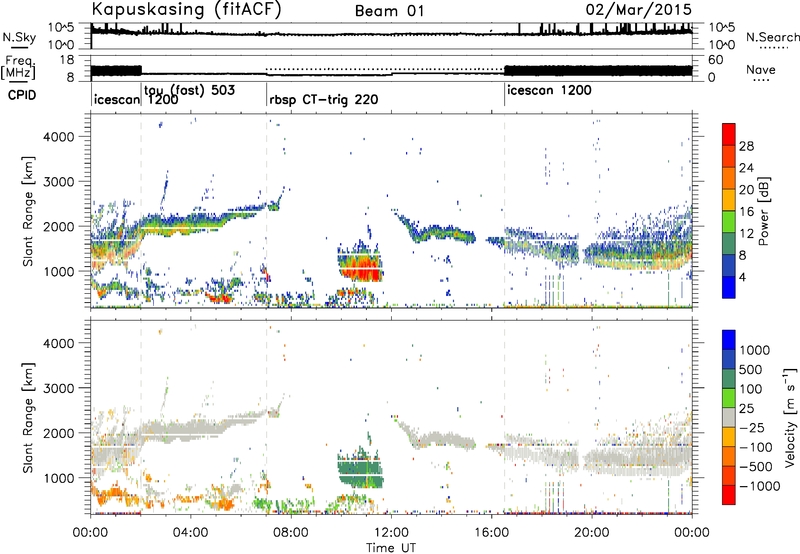Image resolution: width=800 pixels, height=554 pixels.
Task: Click the "rbsp CT-trig 220" CPID label
Action: 323,99
